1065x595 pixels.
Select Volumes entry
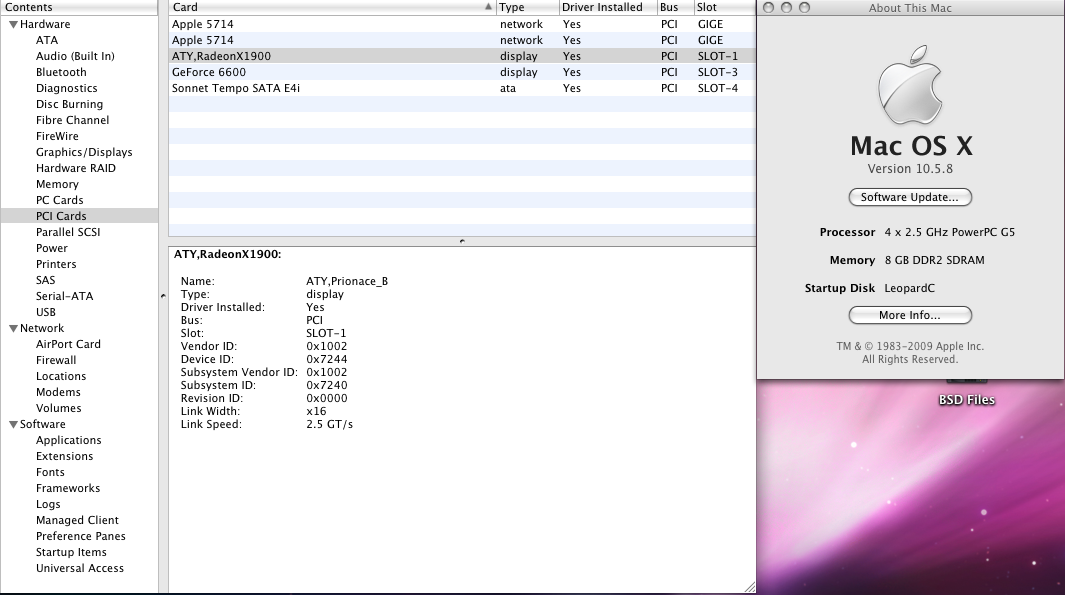point(58,408)
